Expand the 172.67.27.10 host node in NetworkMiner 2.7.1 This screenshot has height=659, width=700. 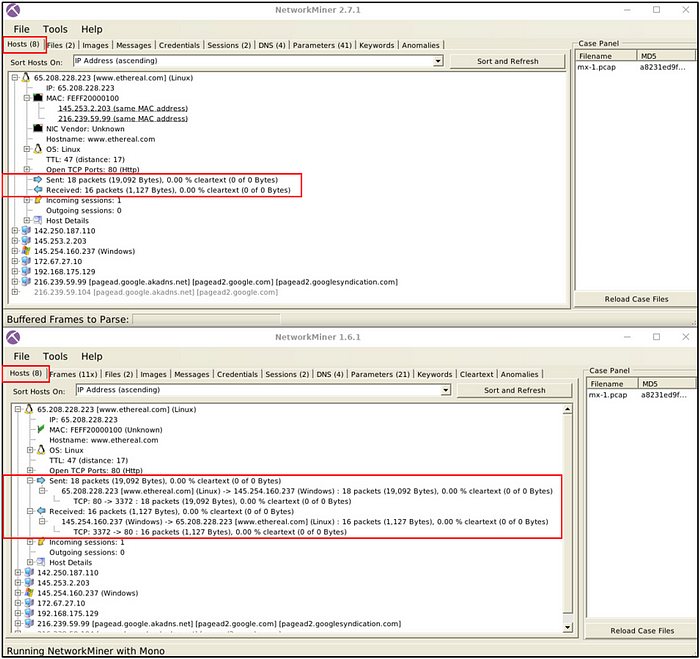(15, 261)
